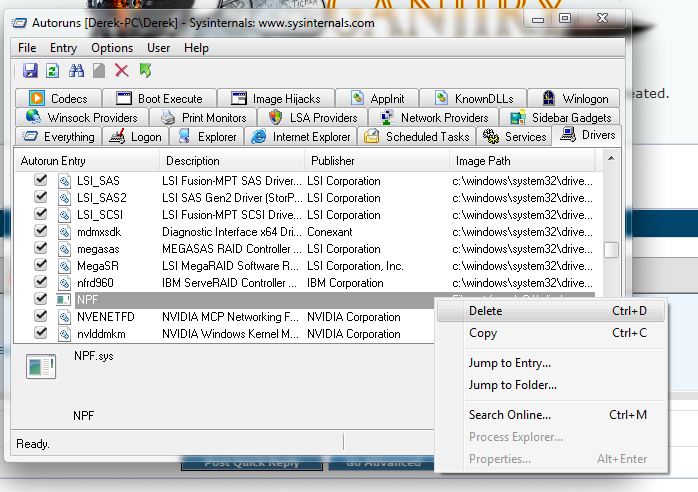Switch to the Logon tab

[x=135, y=137]
